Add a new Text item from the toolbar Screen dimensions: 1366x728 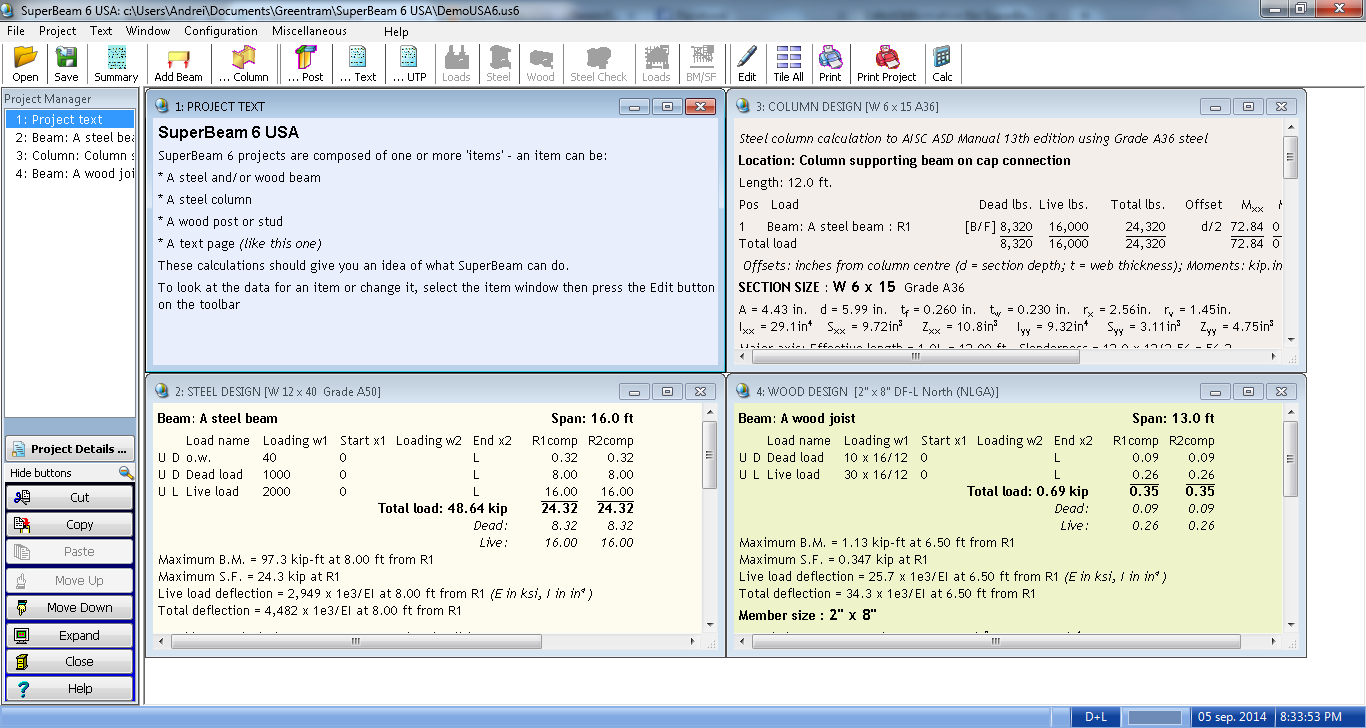click(x=358, y=63)
